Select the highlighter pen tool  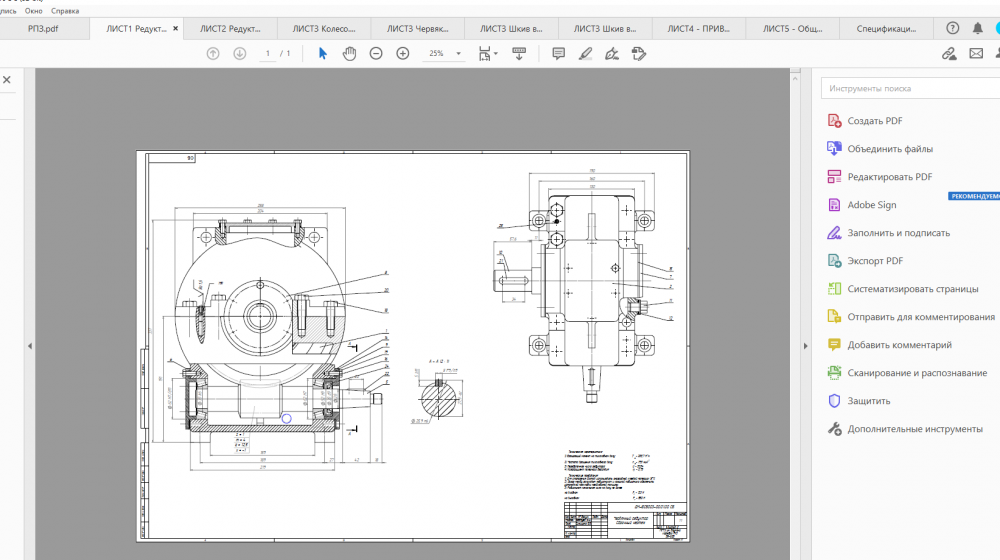(586, 53)
